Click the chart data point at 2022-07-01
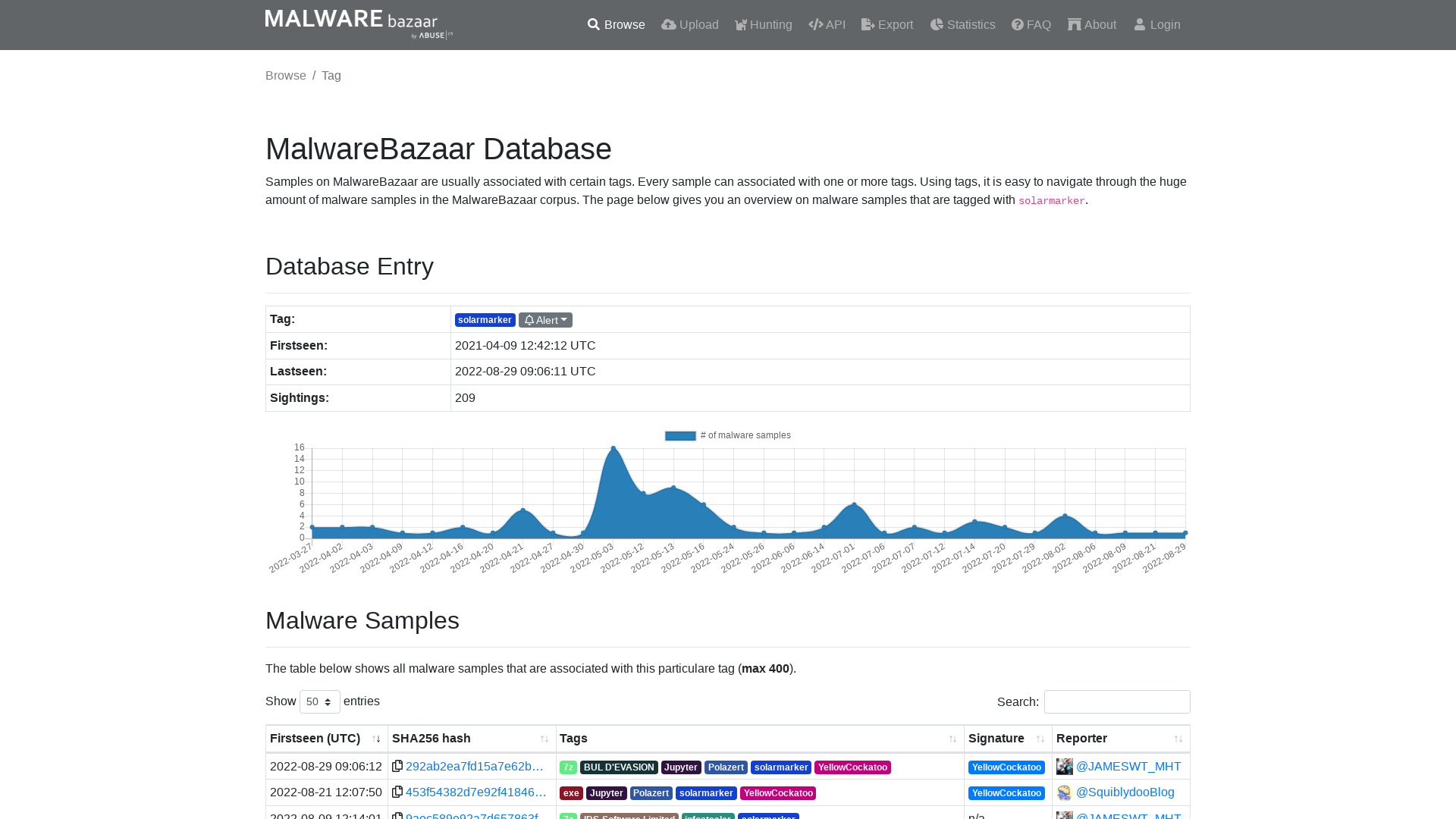Screen dimensions: 1456x819 click(854, 504)
